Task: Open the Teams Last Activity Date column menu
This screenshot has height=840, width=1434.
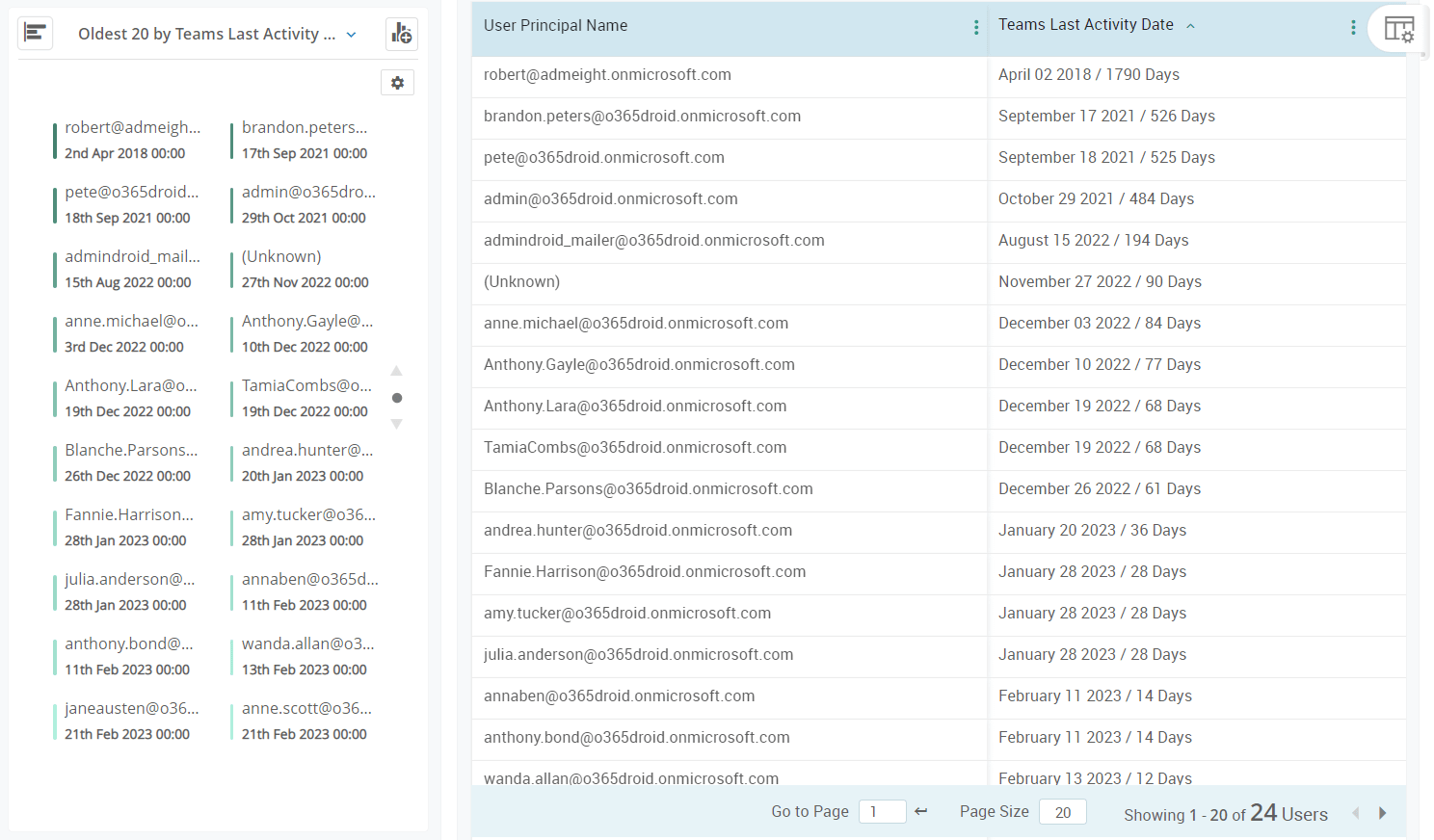Action: click(x=1353, y=27)
